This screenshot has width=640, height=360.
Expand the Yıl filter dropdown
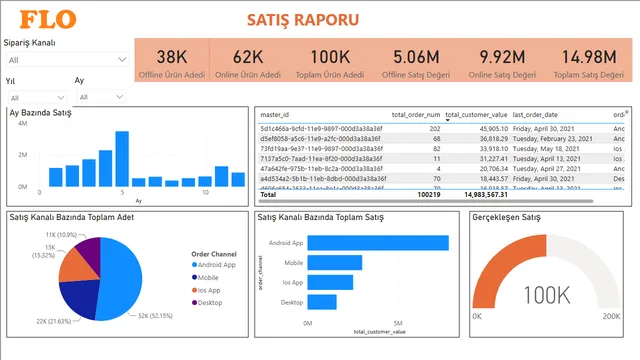(x=37, y=98)
